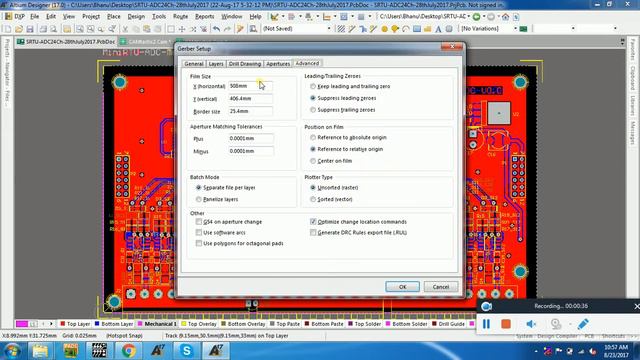640x360 pixels.
Task: Open the Route menu
Action: click(180, 17)
